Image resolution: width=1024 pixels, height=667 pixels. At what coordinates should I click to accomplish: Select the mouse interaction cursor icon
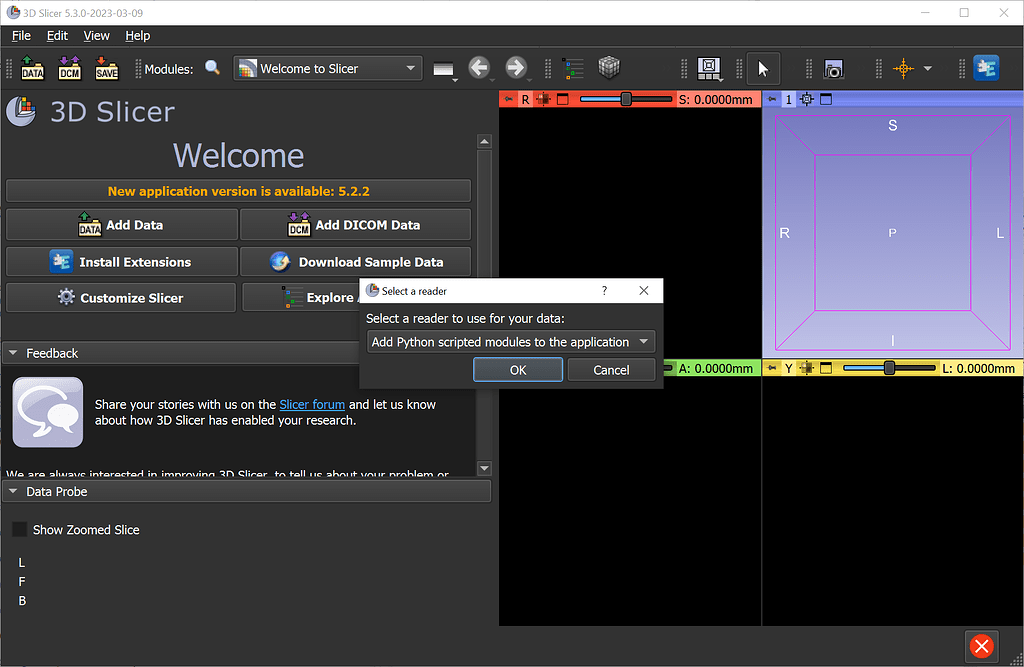[x=763, y=68]
